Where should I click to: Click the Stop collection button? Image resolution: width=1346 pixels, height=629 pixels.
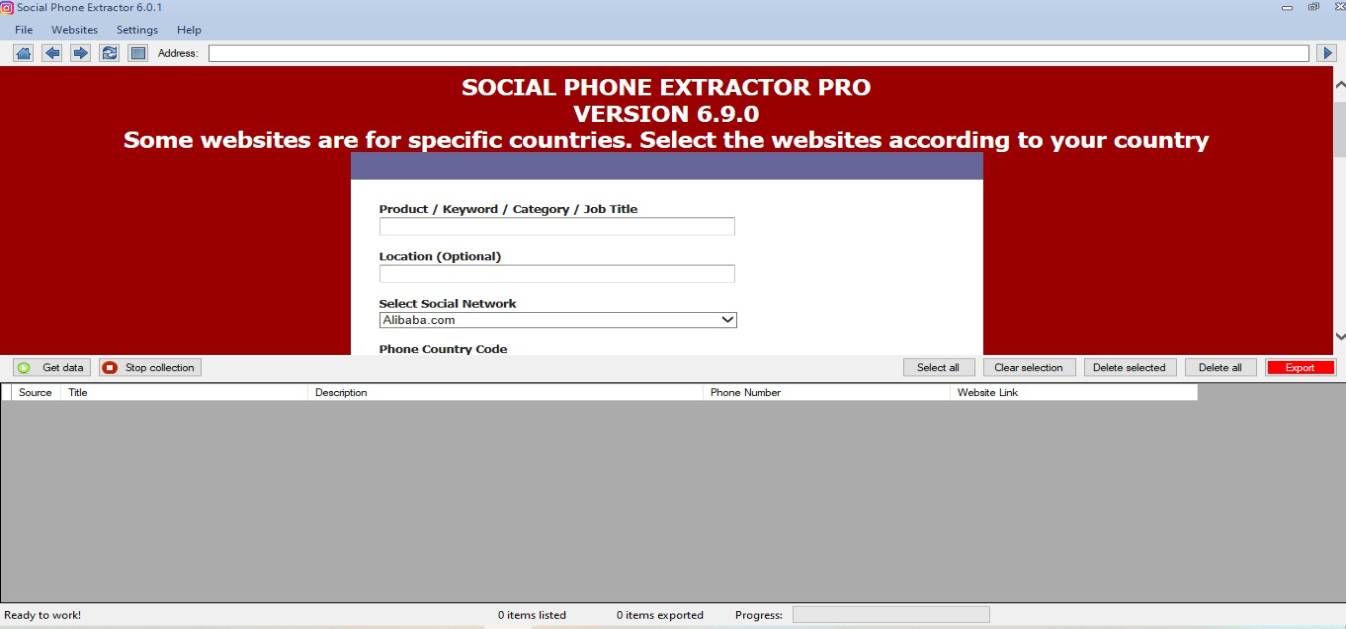pyautogui.click(x=149, y=367)
